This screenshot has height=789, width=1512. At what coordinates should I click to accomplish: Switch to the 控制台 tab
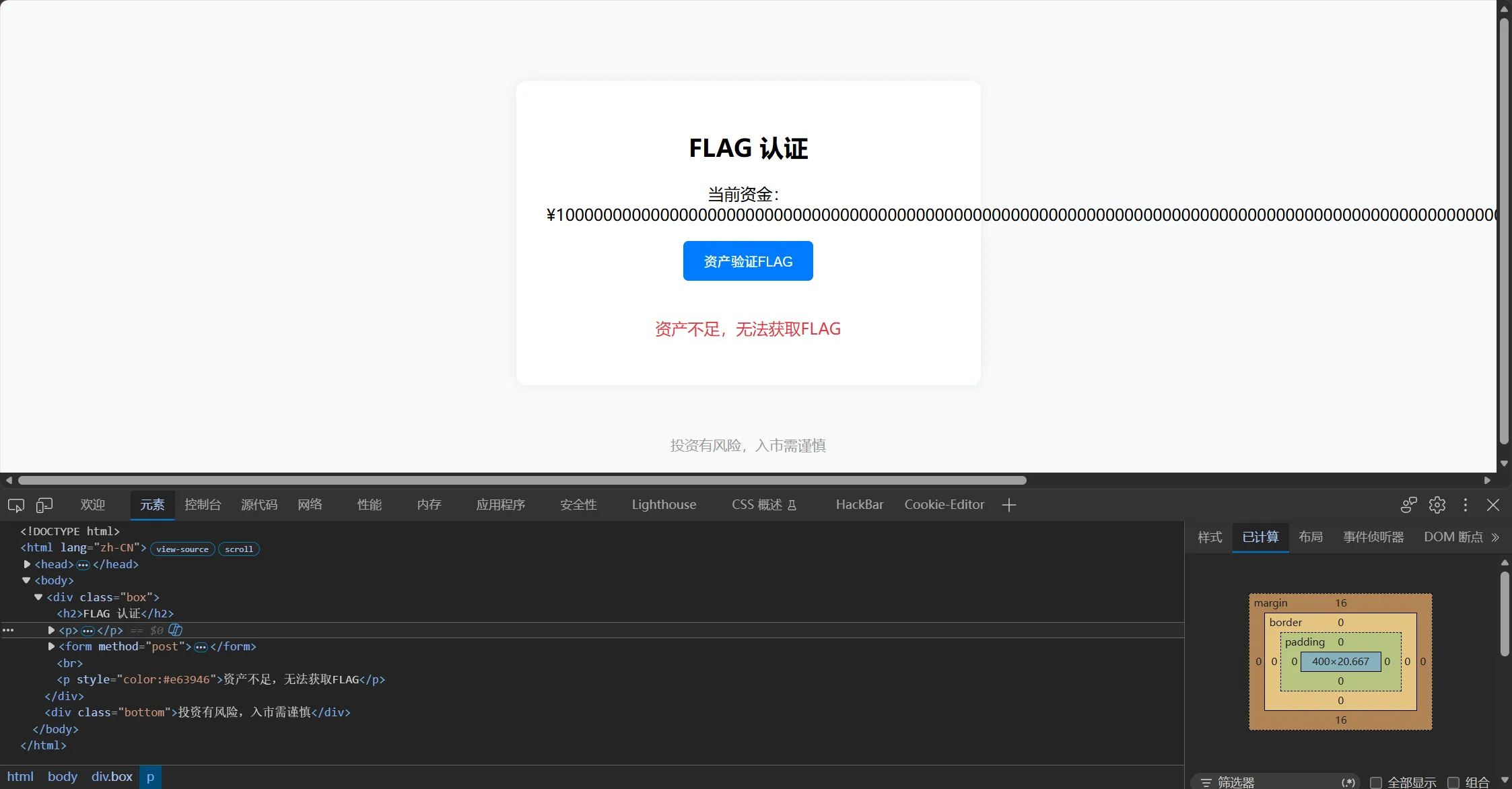[x=203, y=505]
